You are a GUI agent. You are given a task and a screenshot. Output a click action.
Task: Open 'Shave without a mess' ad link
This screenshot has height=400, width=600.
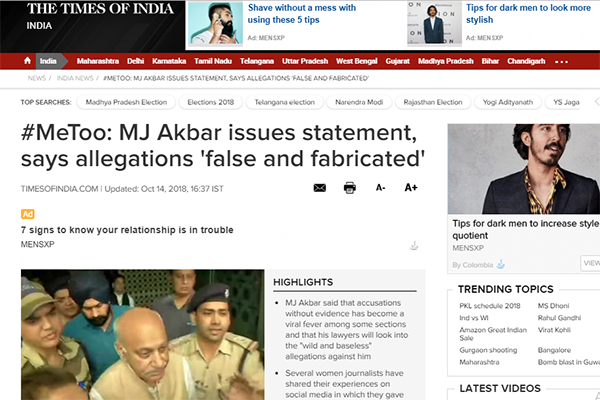(x=302, y=14)
